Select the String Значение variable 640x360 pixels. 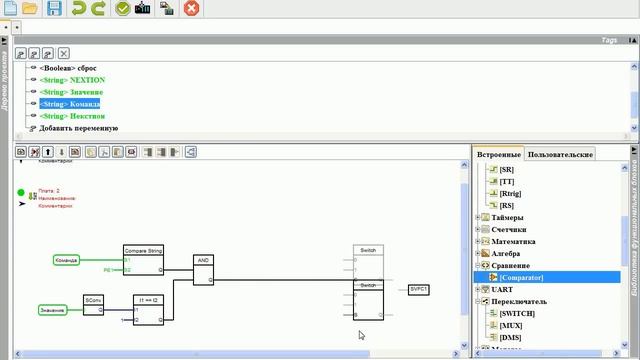tap(71, 92)
